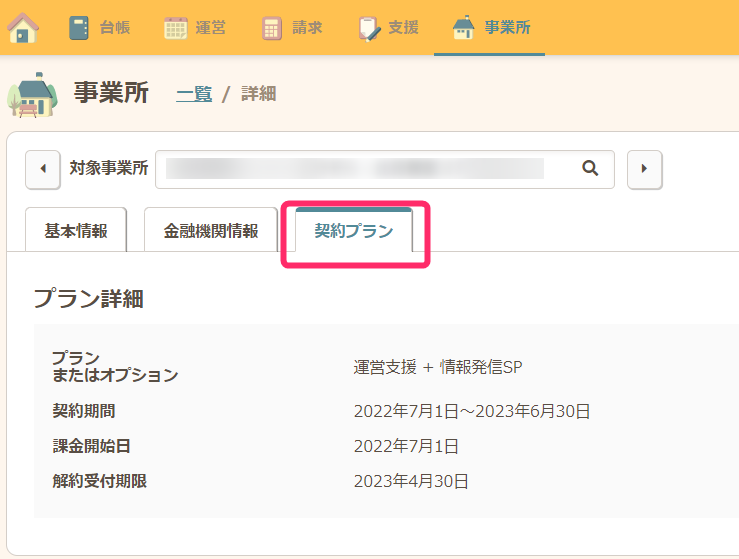This screenshot has height=559, width=739.
Task: Click the 事業所 page title
Action: click(x=111, y=93)
